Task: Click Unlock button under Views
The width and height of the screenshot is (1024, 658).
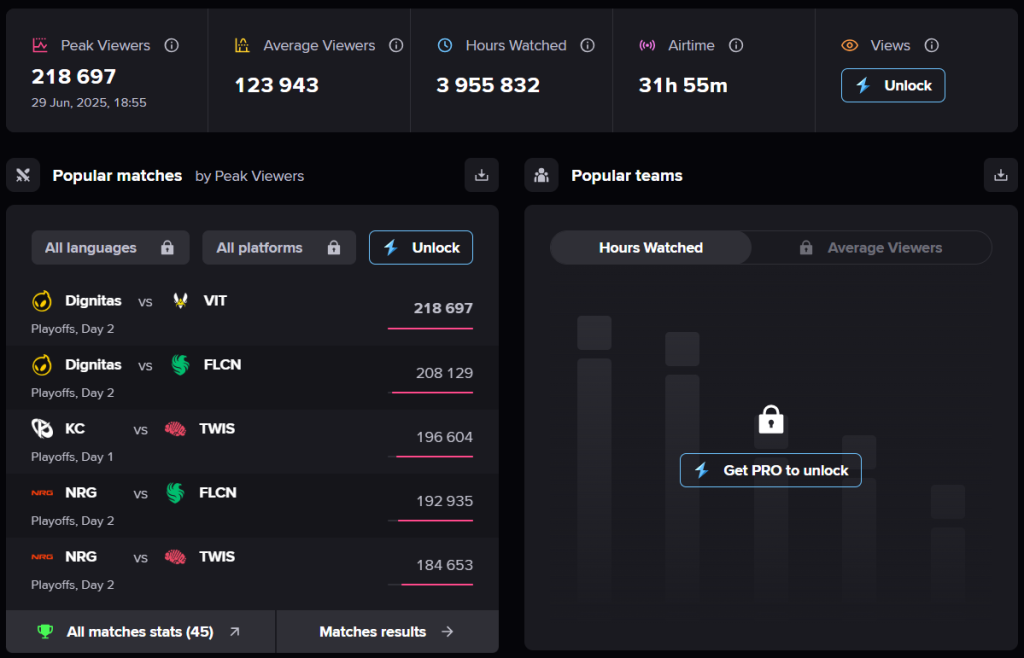Action: click(x=892, y=86)
